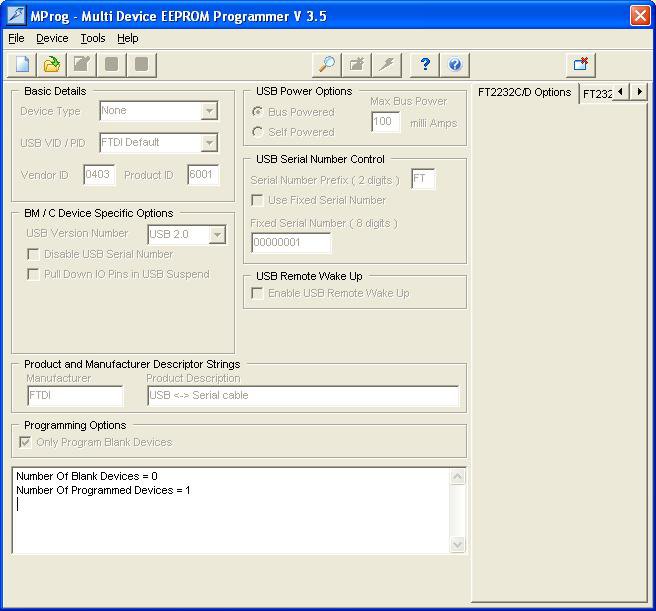Click the Manufacturer text field
Screen dimensions: 656x611
(75, 395)
